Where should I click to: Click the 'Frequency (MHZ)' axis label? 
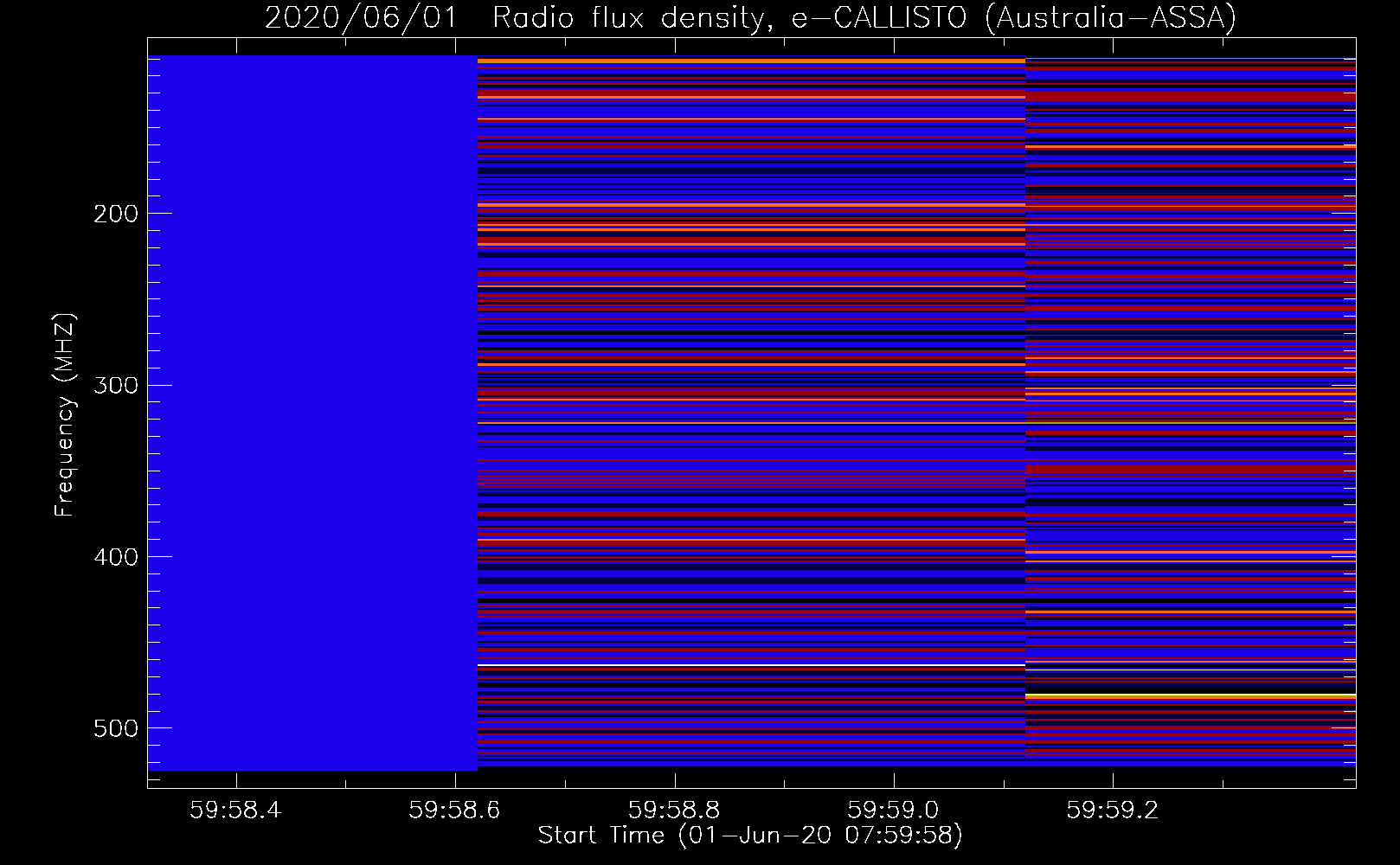(x=65, y=415)
